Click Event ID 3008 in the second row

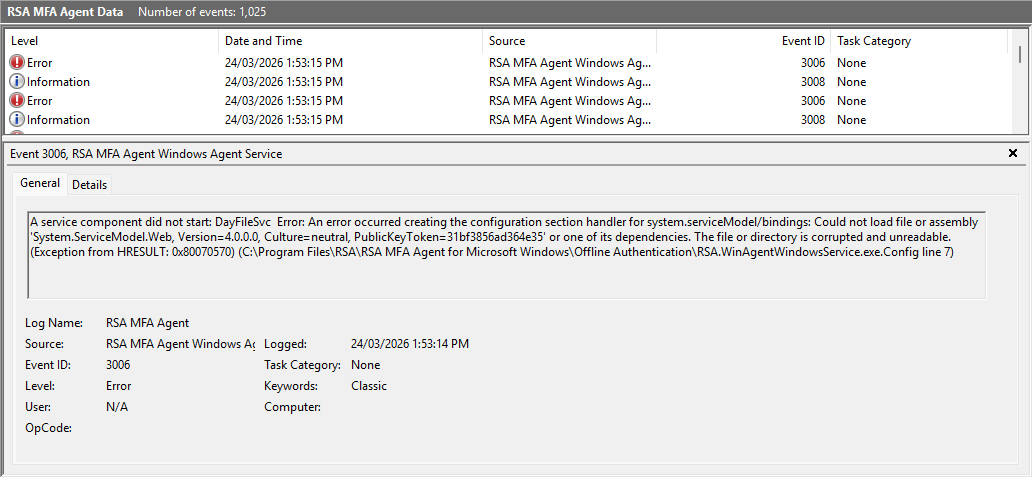(x=813, y=82)
